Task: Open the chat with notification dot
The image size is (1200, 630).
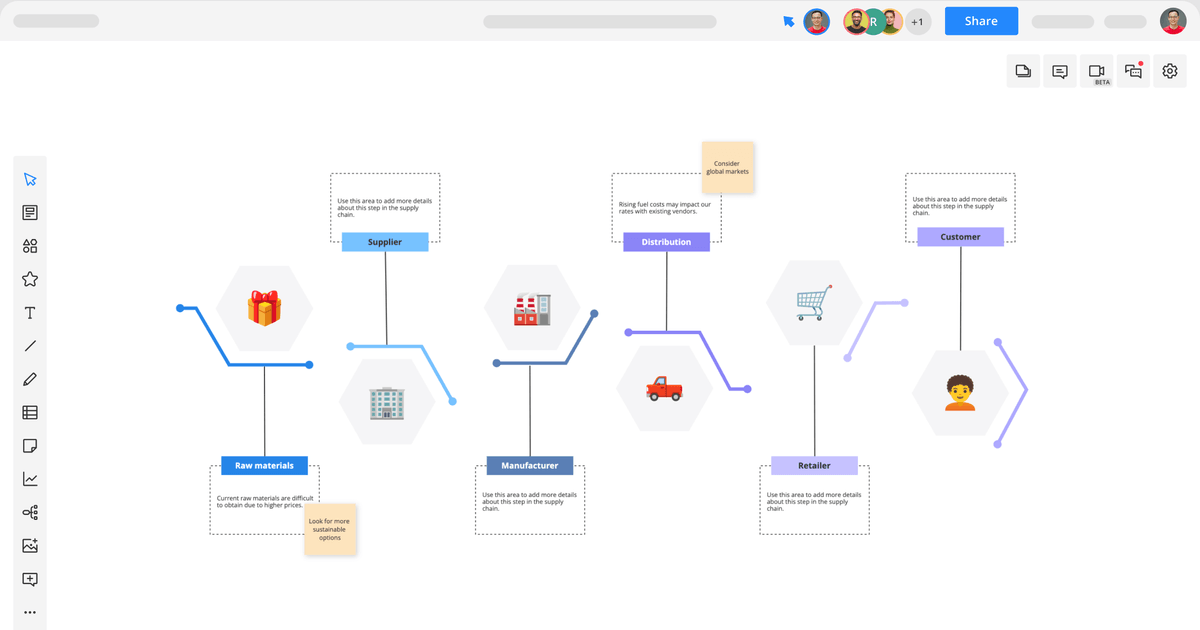Action: click(x=1133, y=71)
